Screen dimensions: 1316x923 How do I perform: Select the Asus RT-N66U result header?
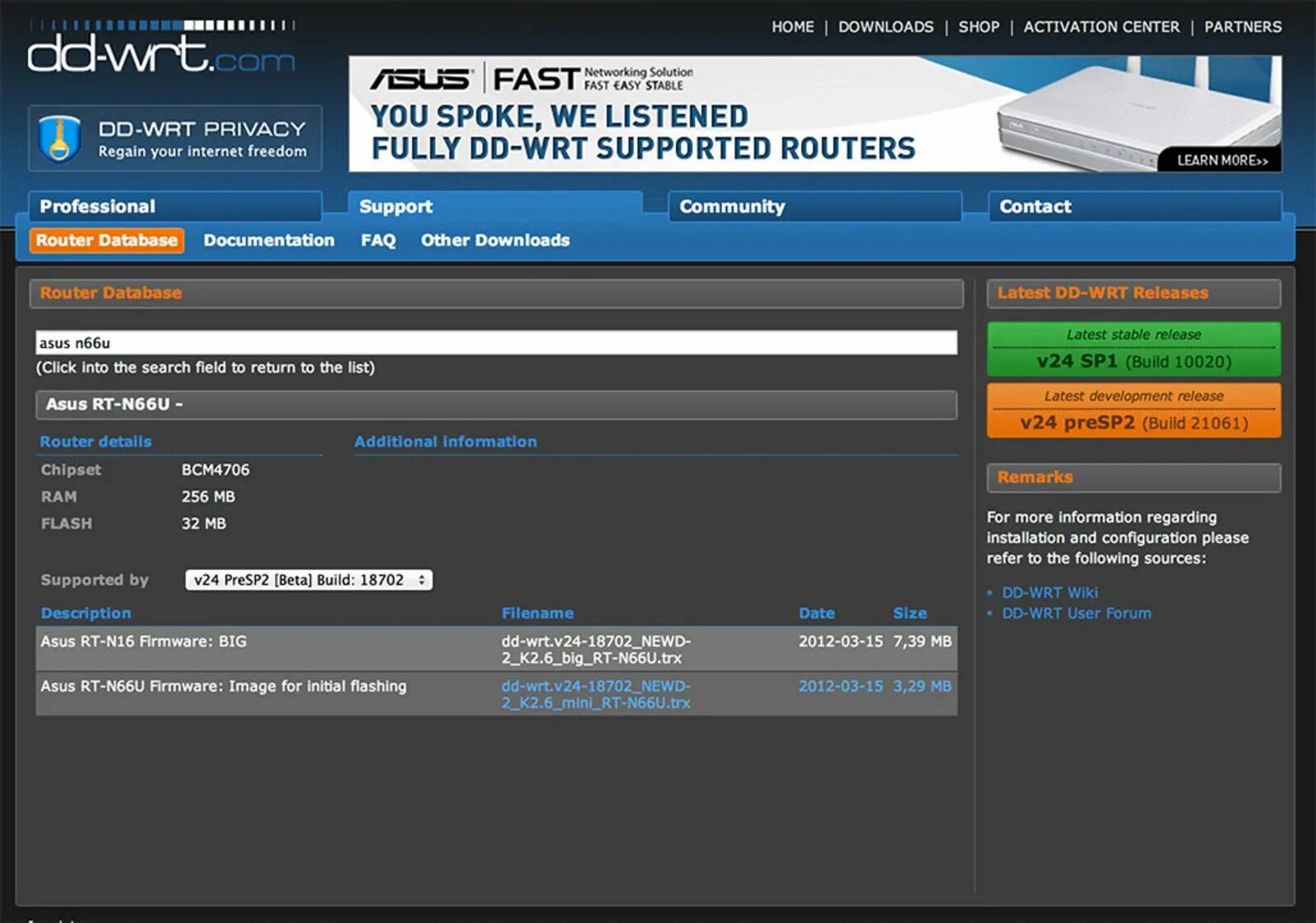496,405
